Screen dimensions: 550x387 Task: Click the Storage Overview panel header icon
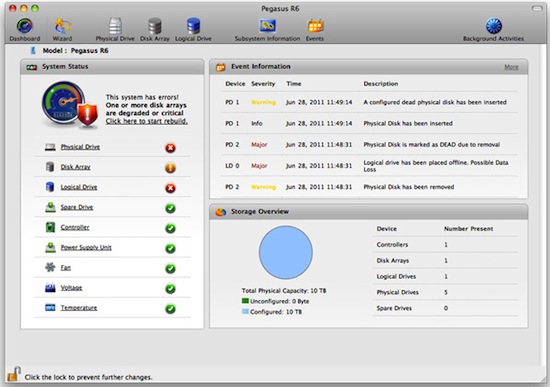click(x=221, y=212)
